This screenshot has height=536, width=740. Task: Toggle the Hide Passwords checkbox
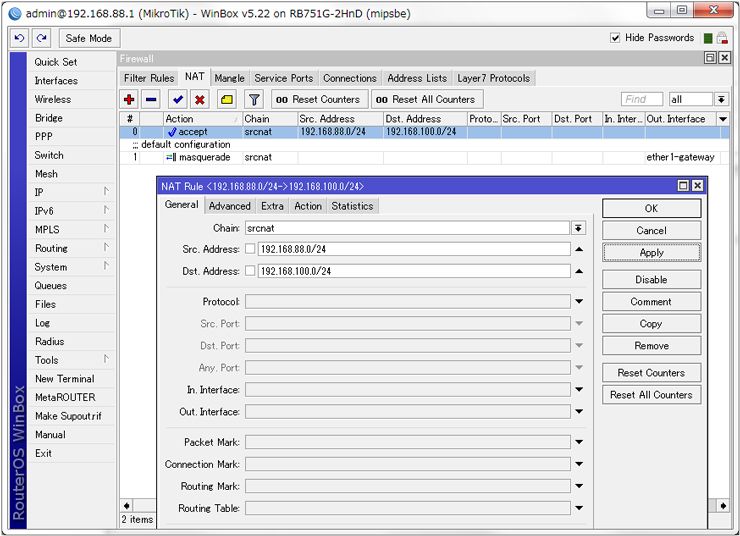(x=615, y=38)
